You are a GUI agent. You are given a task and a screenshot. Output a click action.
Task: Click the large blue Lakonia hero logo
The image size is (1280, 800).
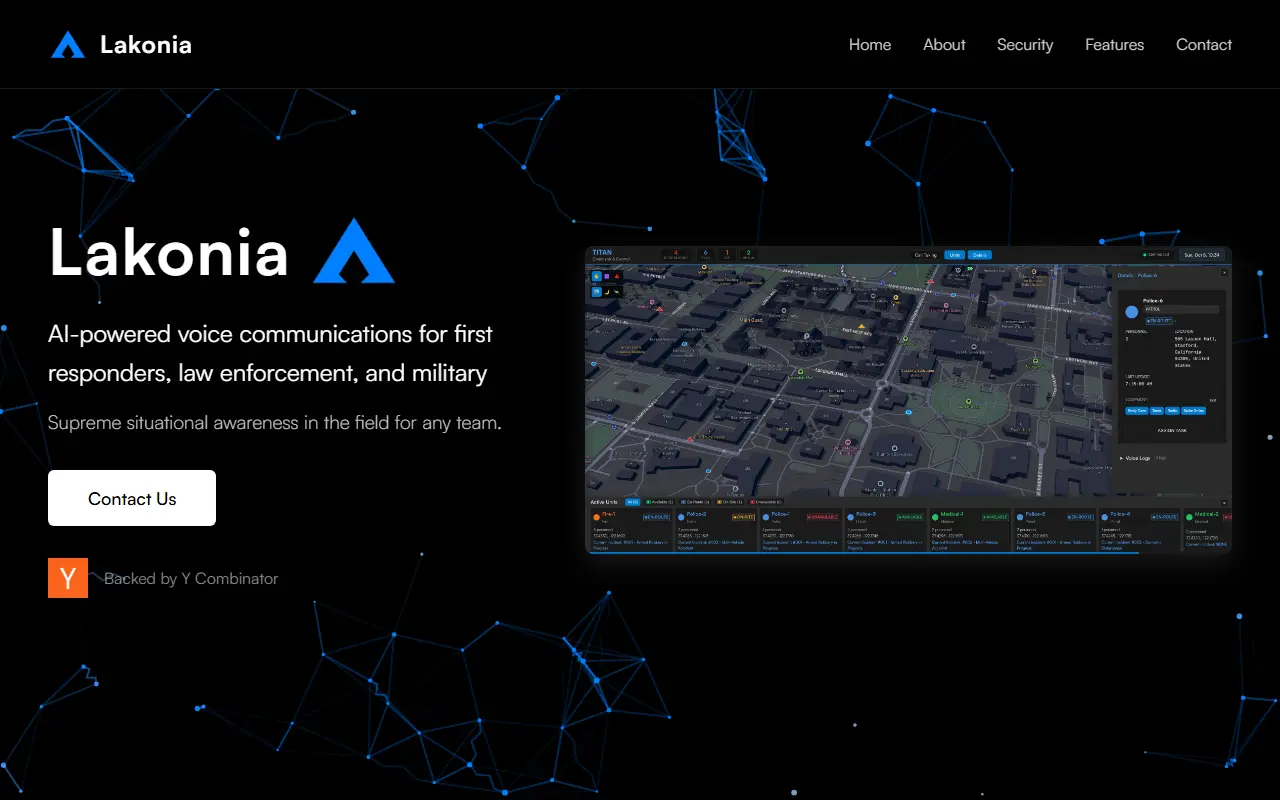354,252
